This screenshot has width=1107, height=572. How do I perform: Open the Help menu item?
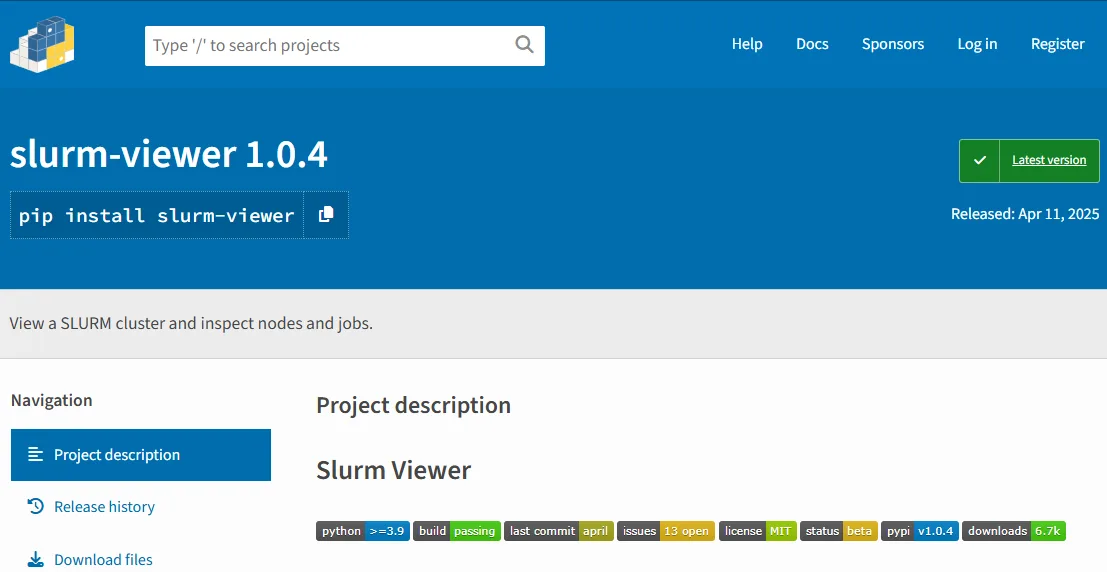click(x=747, y=44)
